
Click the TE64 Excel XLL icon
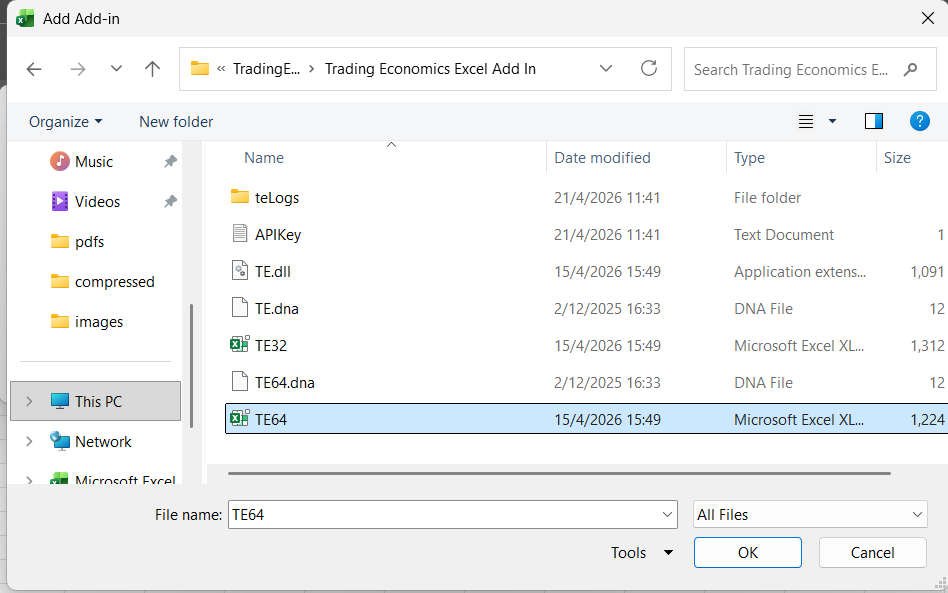[x=240, y=418]
